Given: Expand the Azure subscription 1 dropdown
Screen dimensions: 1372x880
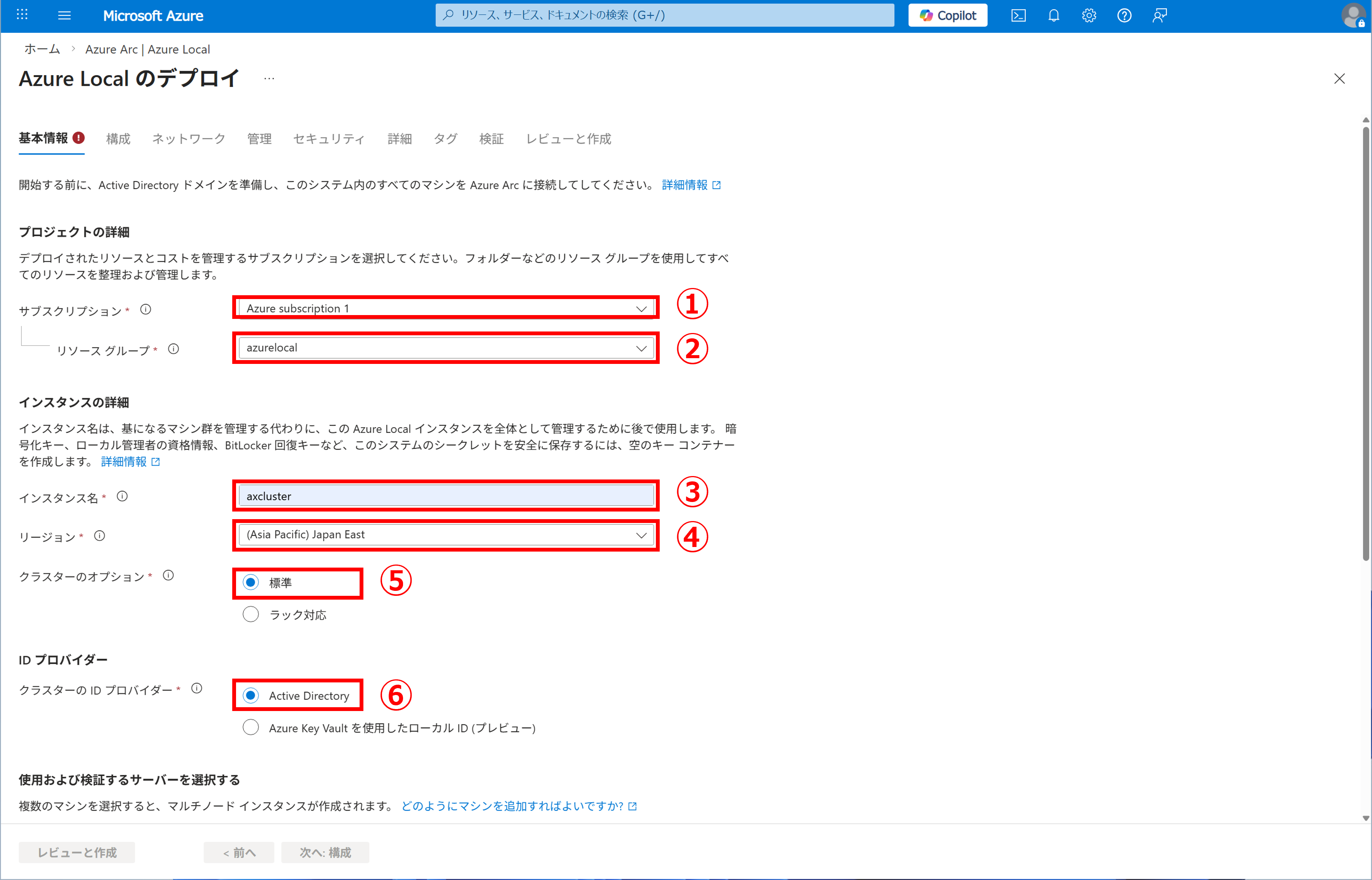Looking at the screenshot, I should pyautogui.click(x=446, y=309).
